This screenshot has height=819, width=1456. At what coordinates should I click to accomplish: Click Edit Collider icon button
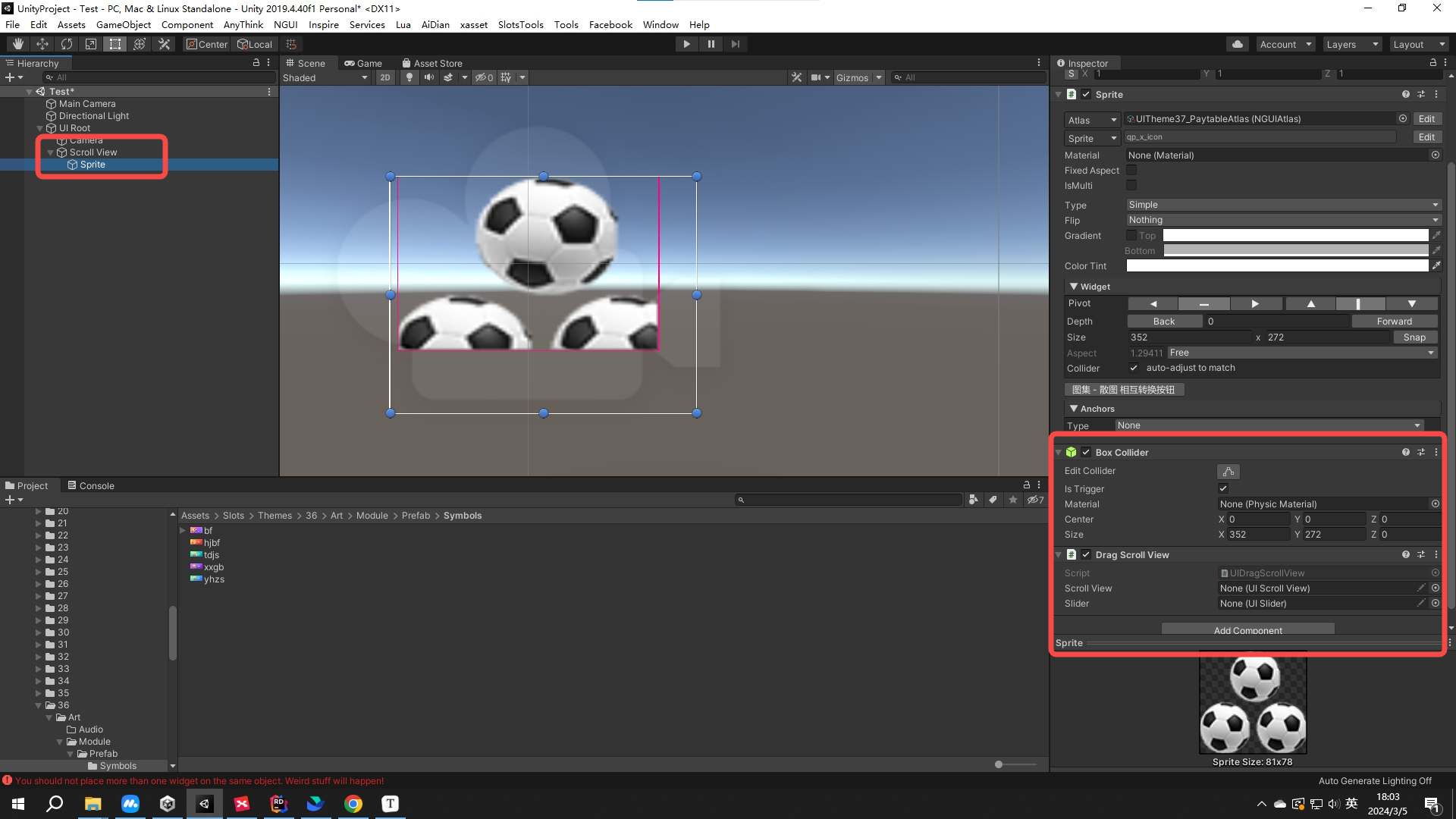pos(1228,471)
